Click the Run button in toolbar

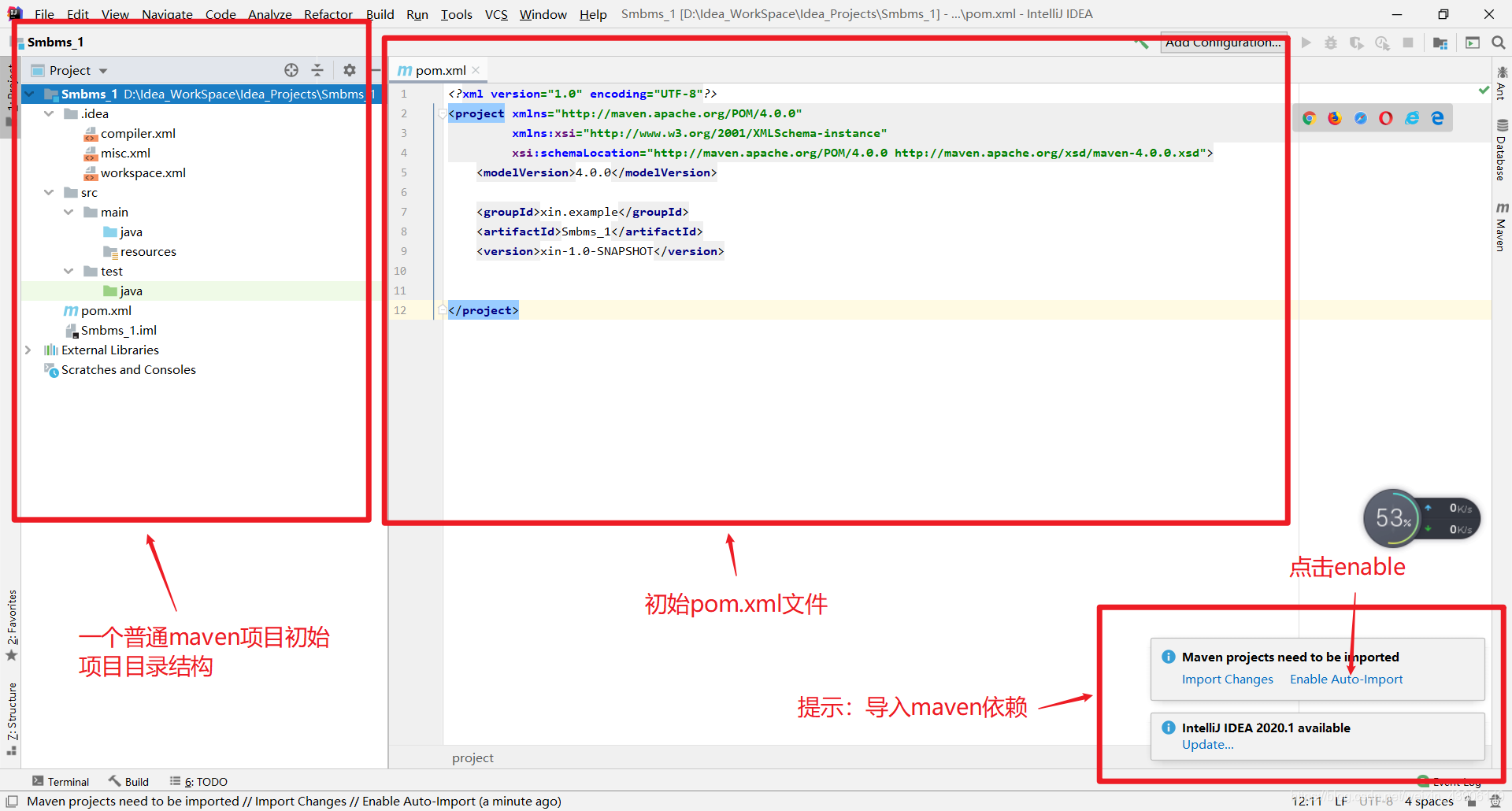[1306, 43]
